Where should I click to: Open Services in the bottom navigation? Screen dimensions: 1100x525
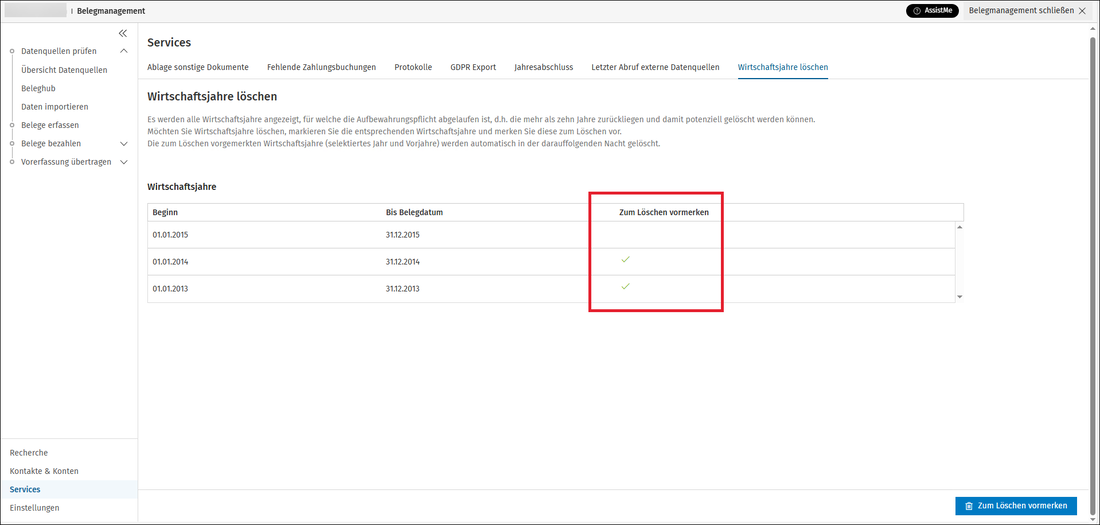[x=25, y=489]
